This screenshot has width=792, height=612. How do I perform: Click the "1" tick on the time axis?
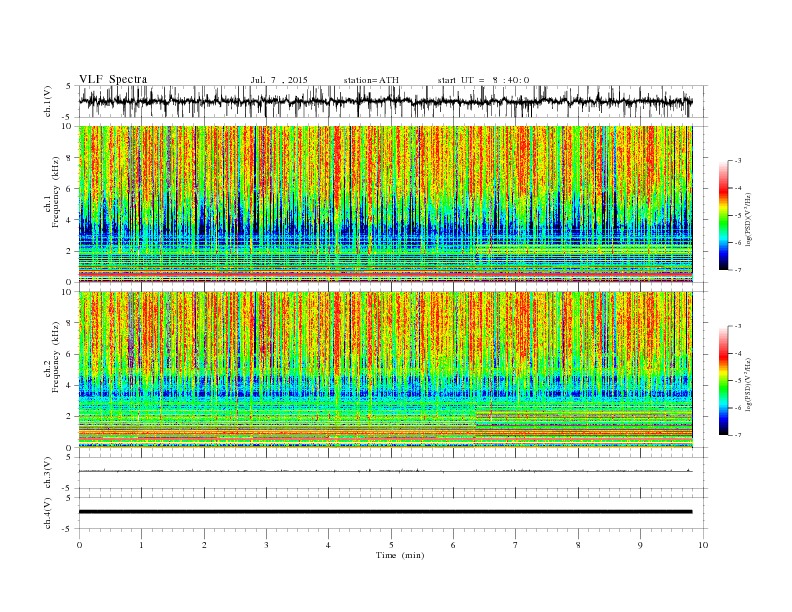point(141,545)
